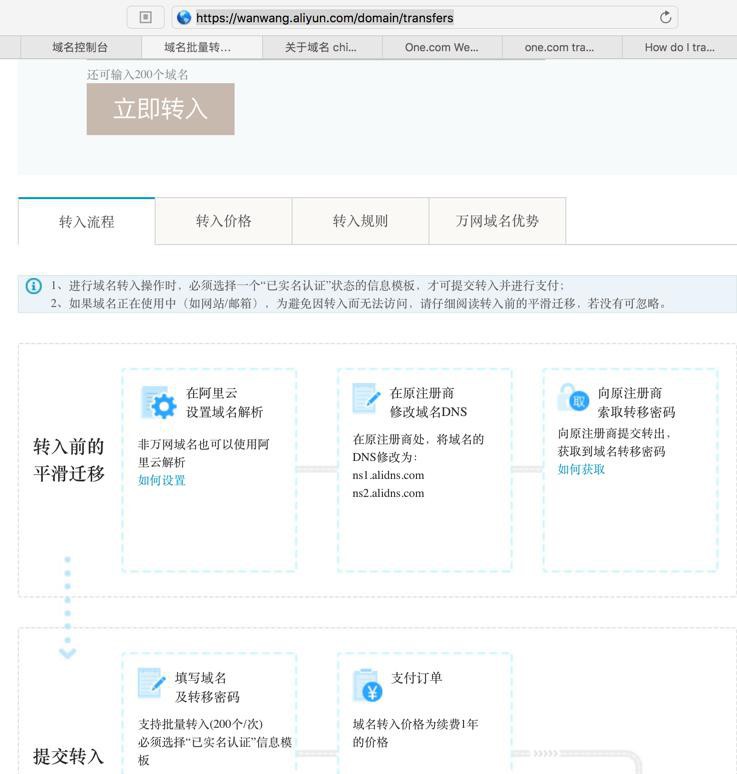The height and width of the screenshot is (774, 737).
Task: Select the 转入价格 tab
Action: (224, 221)
